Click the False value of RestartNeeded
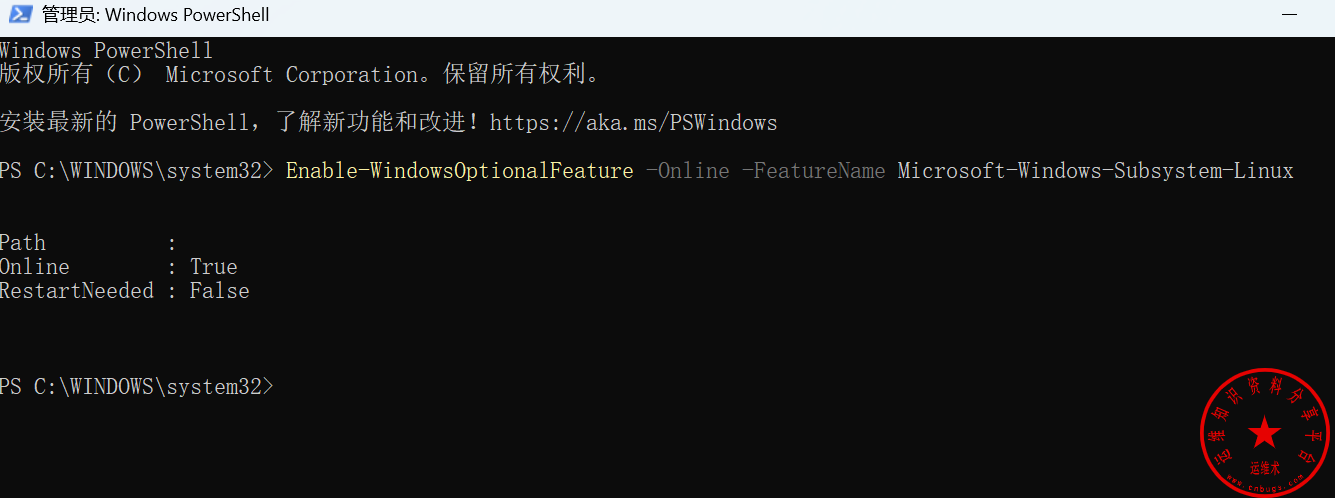The image size is (1335, 498). click(219, 291)
